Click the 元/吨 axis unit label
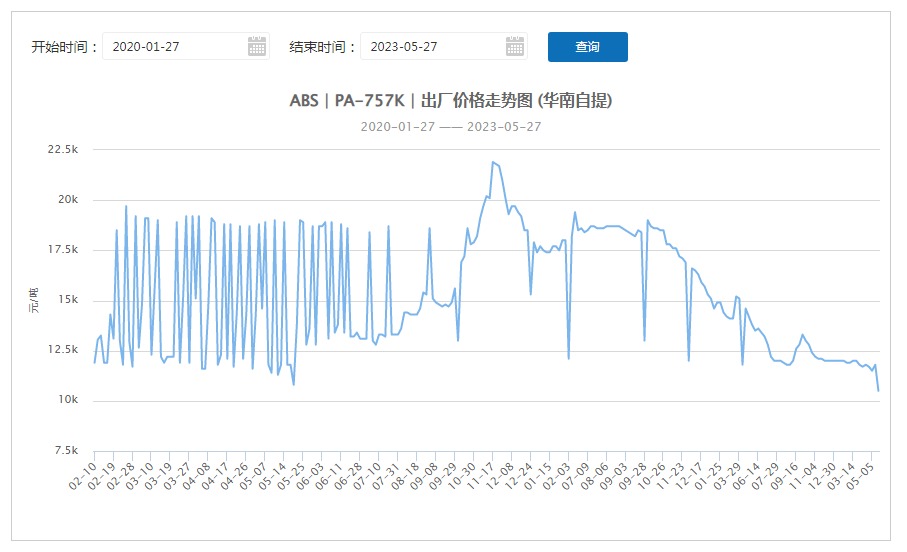This screenshot has width=907, height=552. pyautogui.click(x=35, y=300)
